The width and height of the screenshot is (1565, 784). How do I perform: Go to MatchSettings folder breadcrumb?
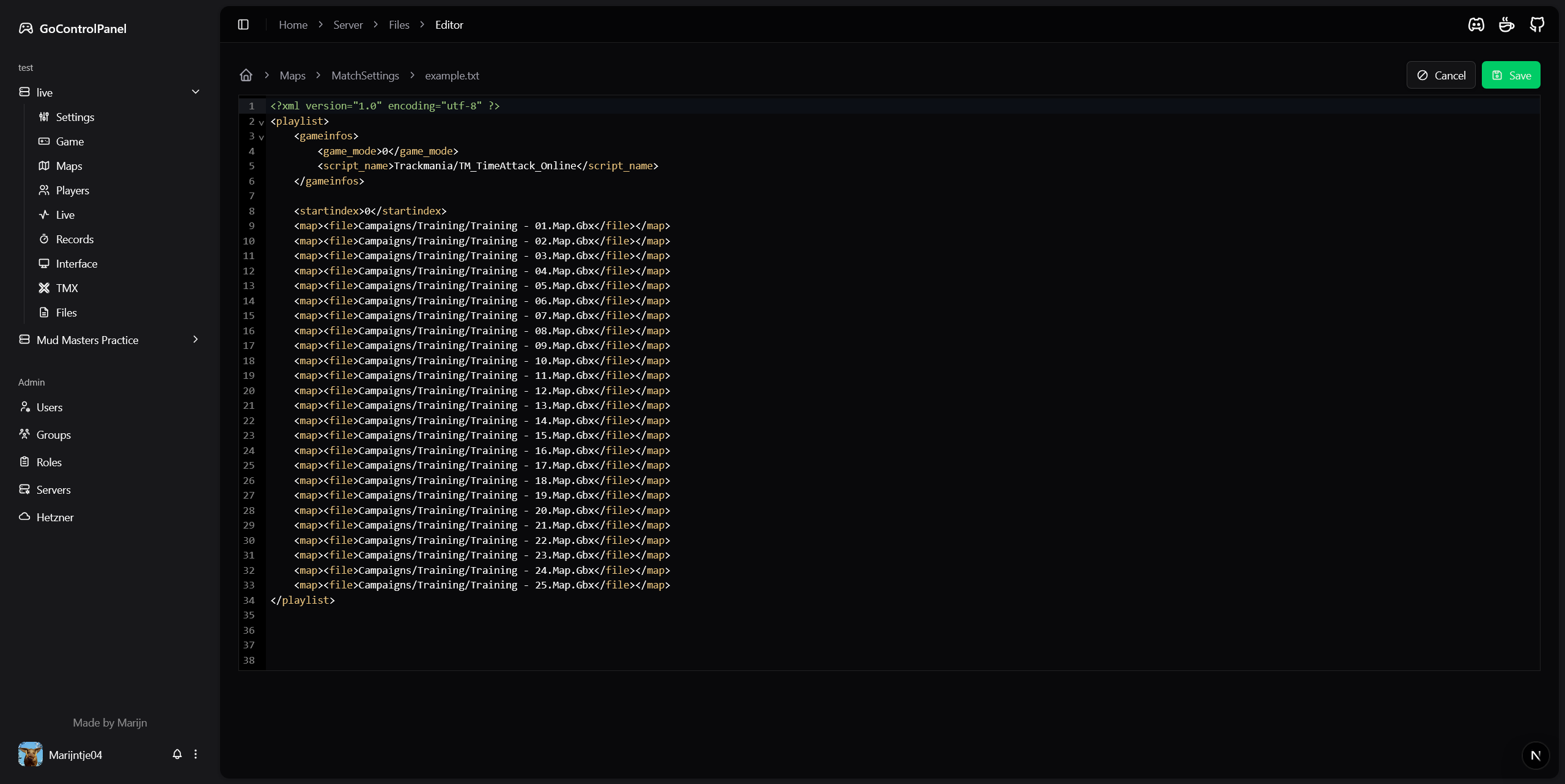[x=365, y=75]
